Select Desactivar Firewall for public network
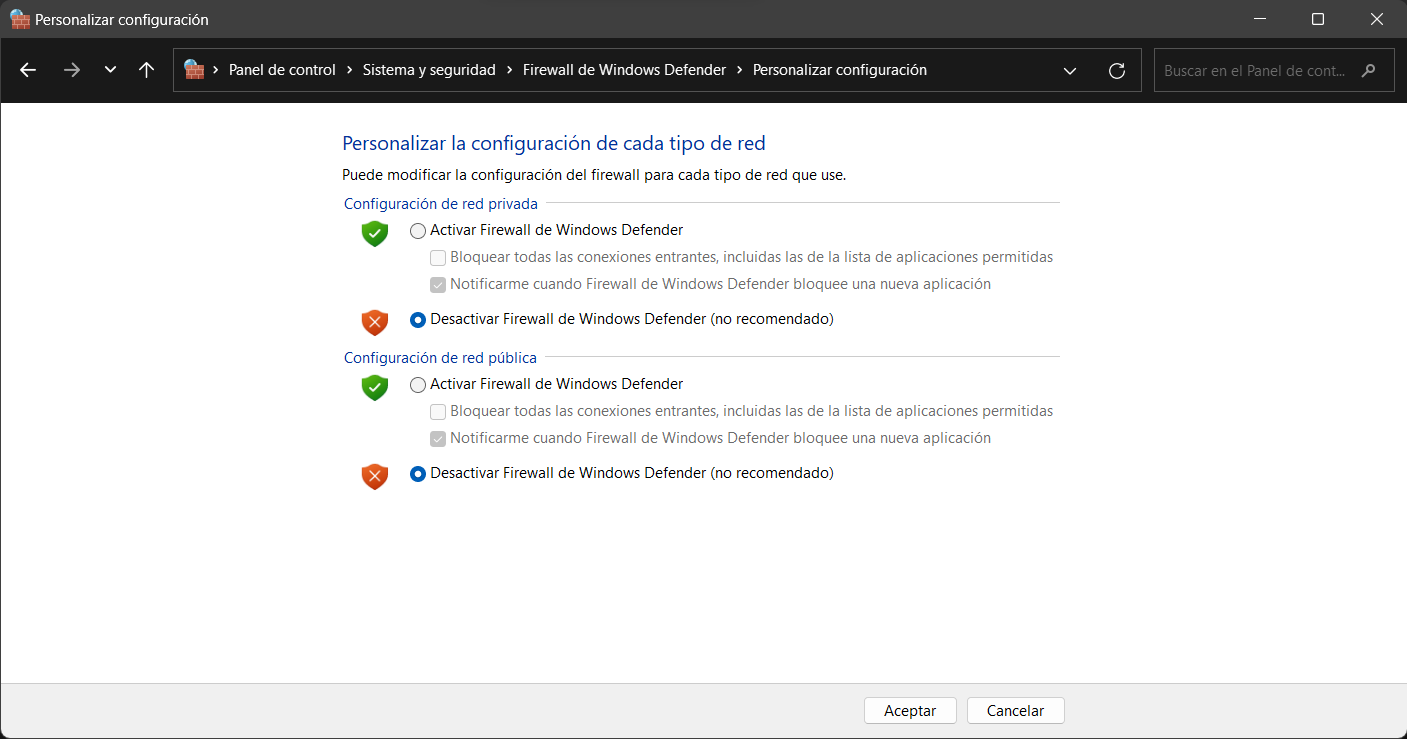This screenshot has width=1407, height=739. click(x=418, y=474)
